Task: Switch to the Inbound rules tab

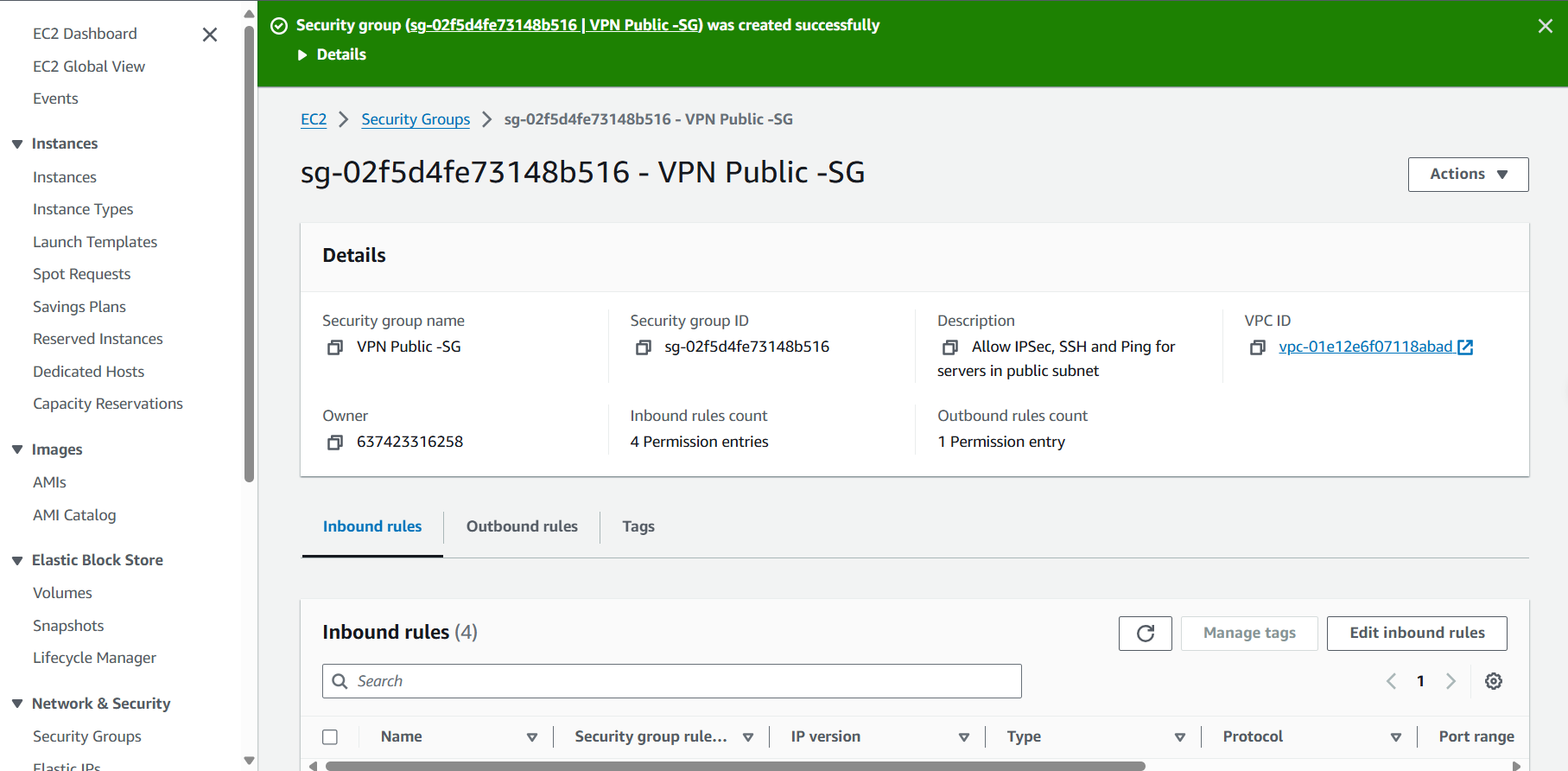Action: [x=372, y=526]
